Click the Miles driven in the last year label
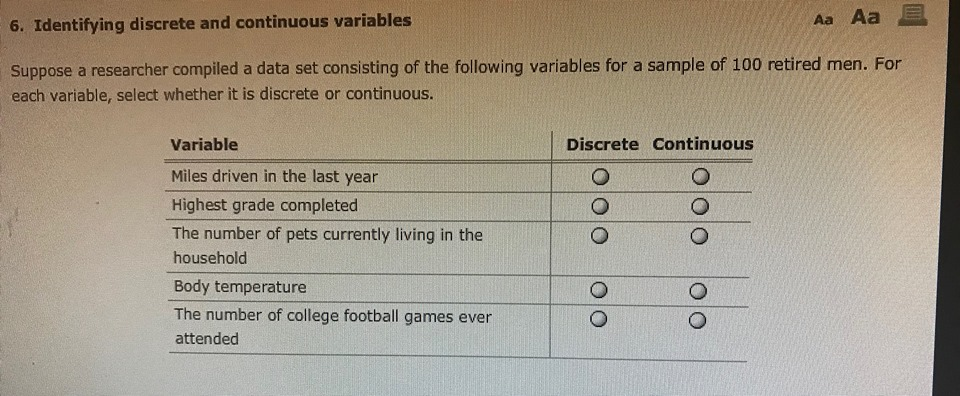 point(274,177)
